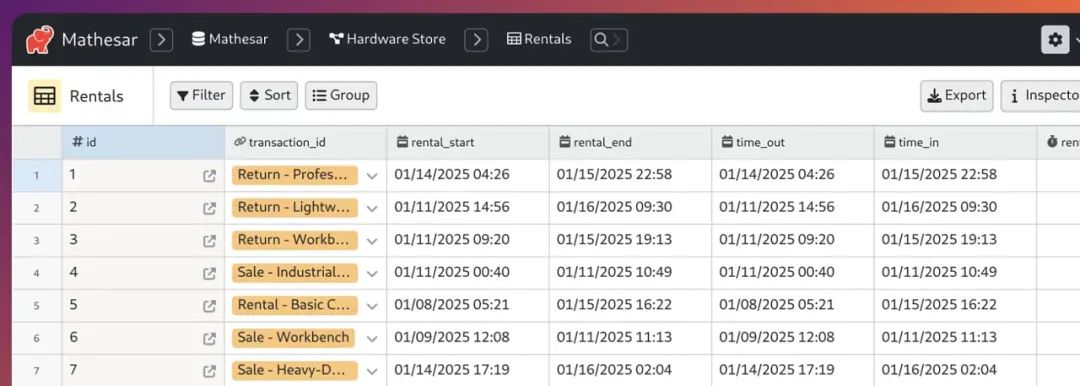
Task: Open dropdown for Rental - Basic C... transaction
Action: [x=372, y=306]
